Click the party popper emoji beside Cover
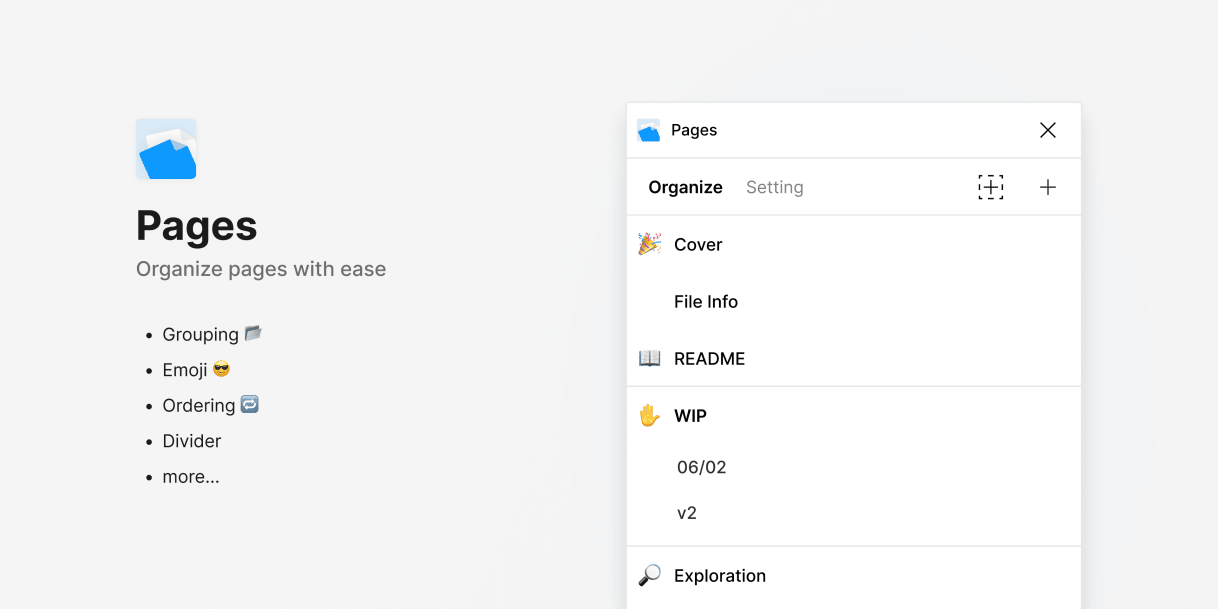This screenshot has width=1218, height=609. (650, 244)
